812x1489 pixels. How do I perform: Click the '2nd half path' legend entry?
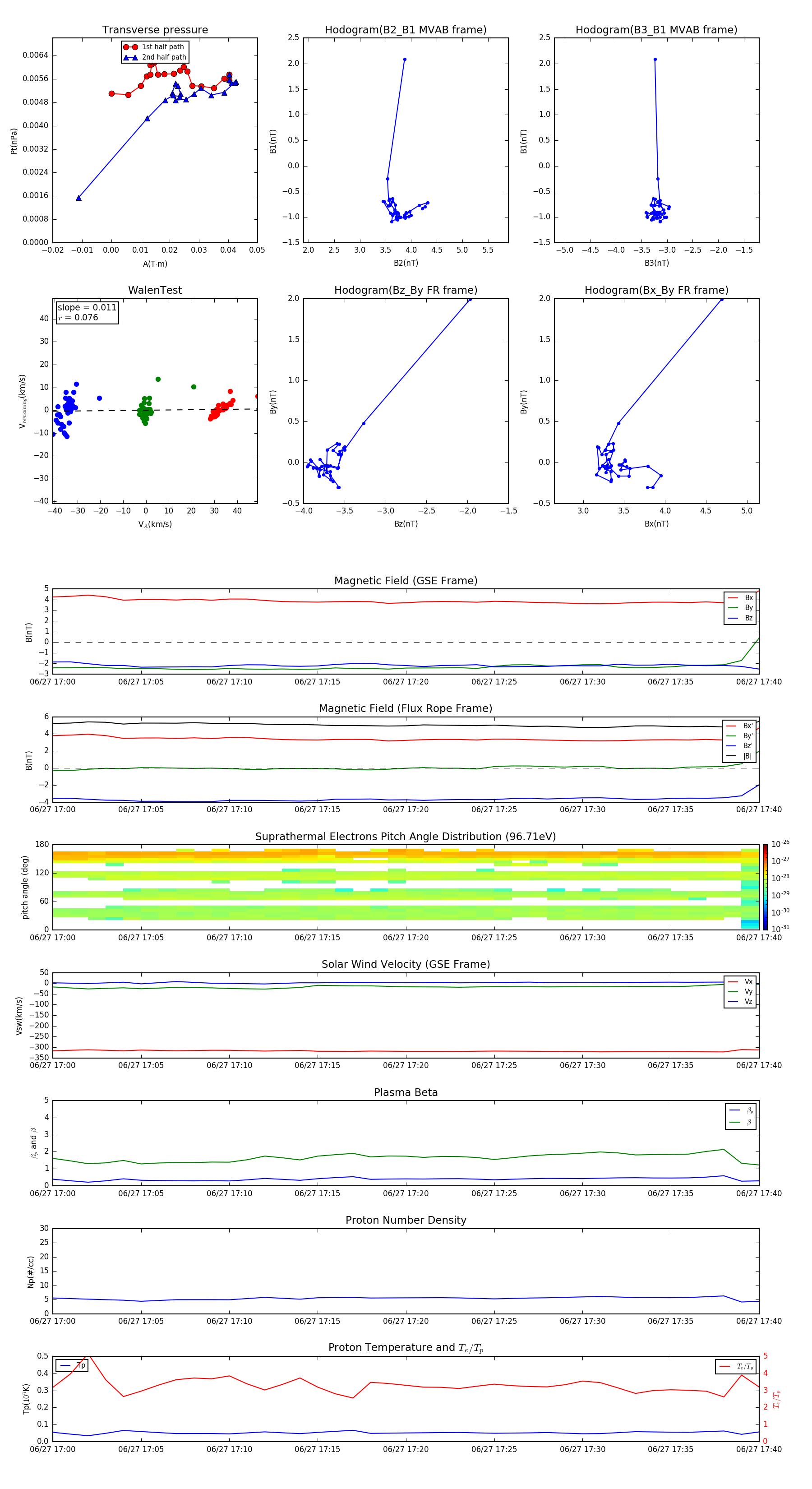point(154,57)
